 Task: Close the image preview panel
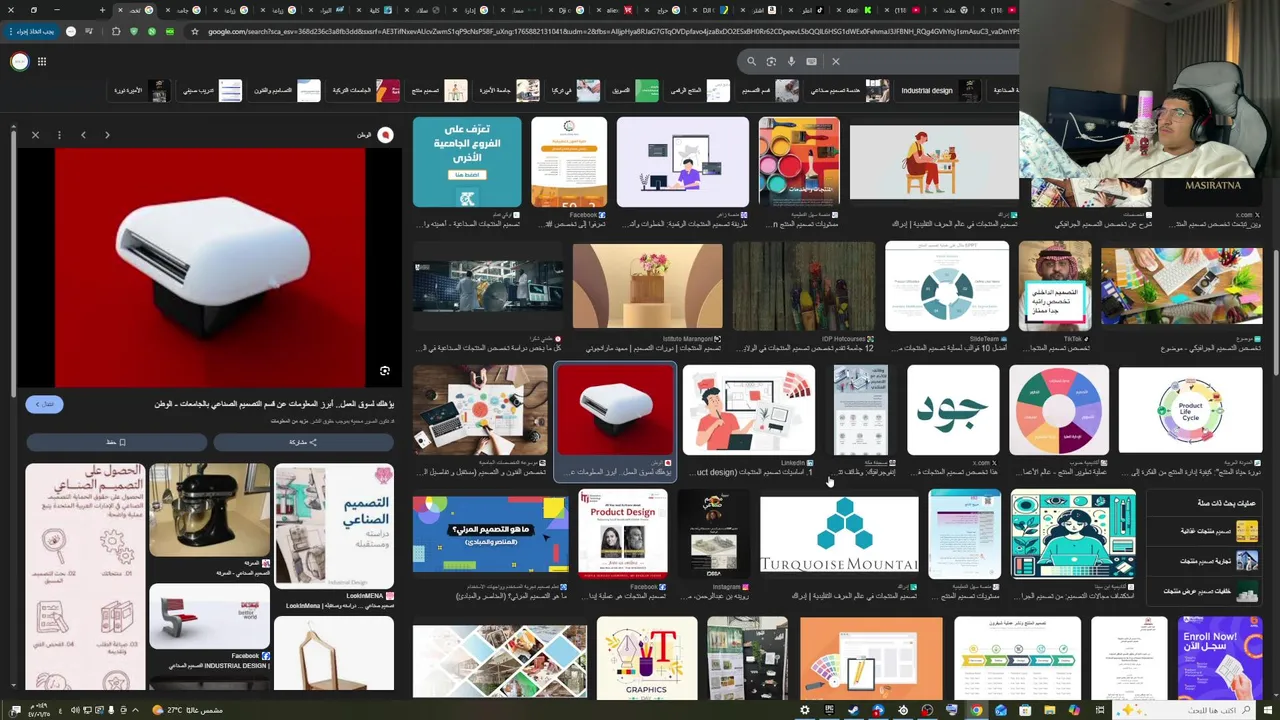coord(35,134)
